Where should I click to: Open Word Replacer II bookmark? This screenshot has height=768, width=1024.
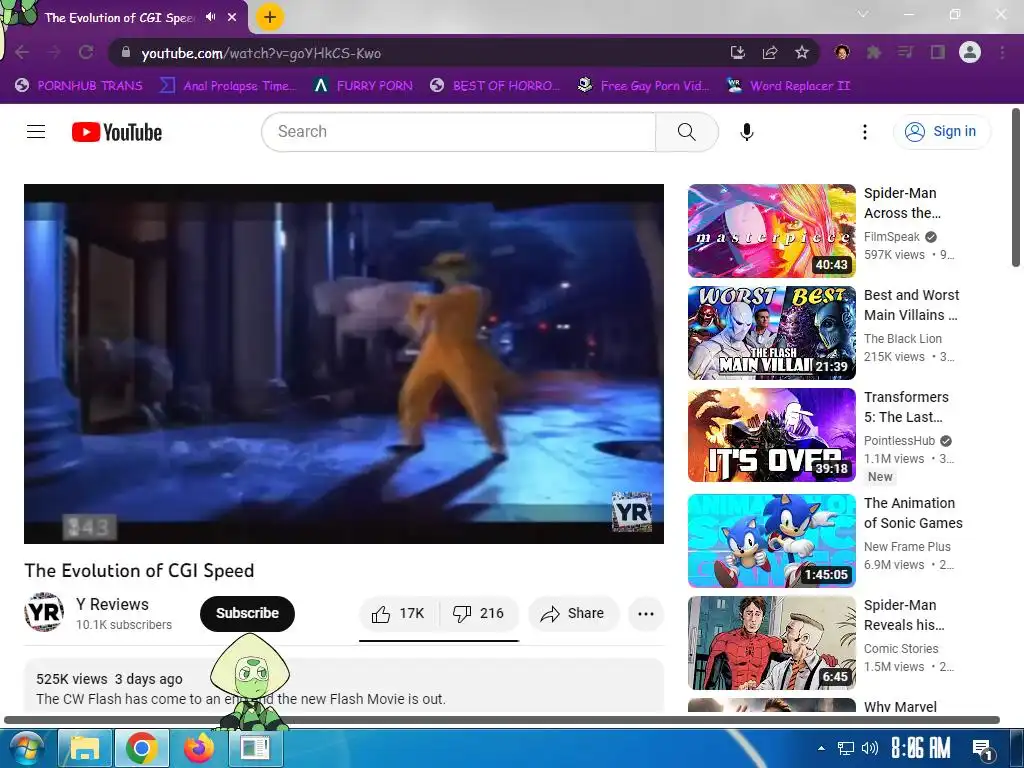[x=789, y=86]
